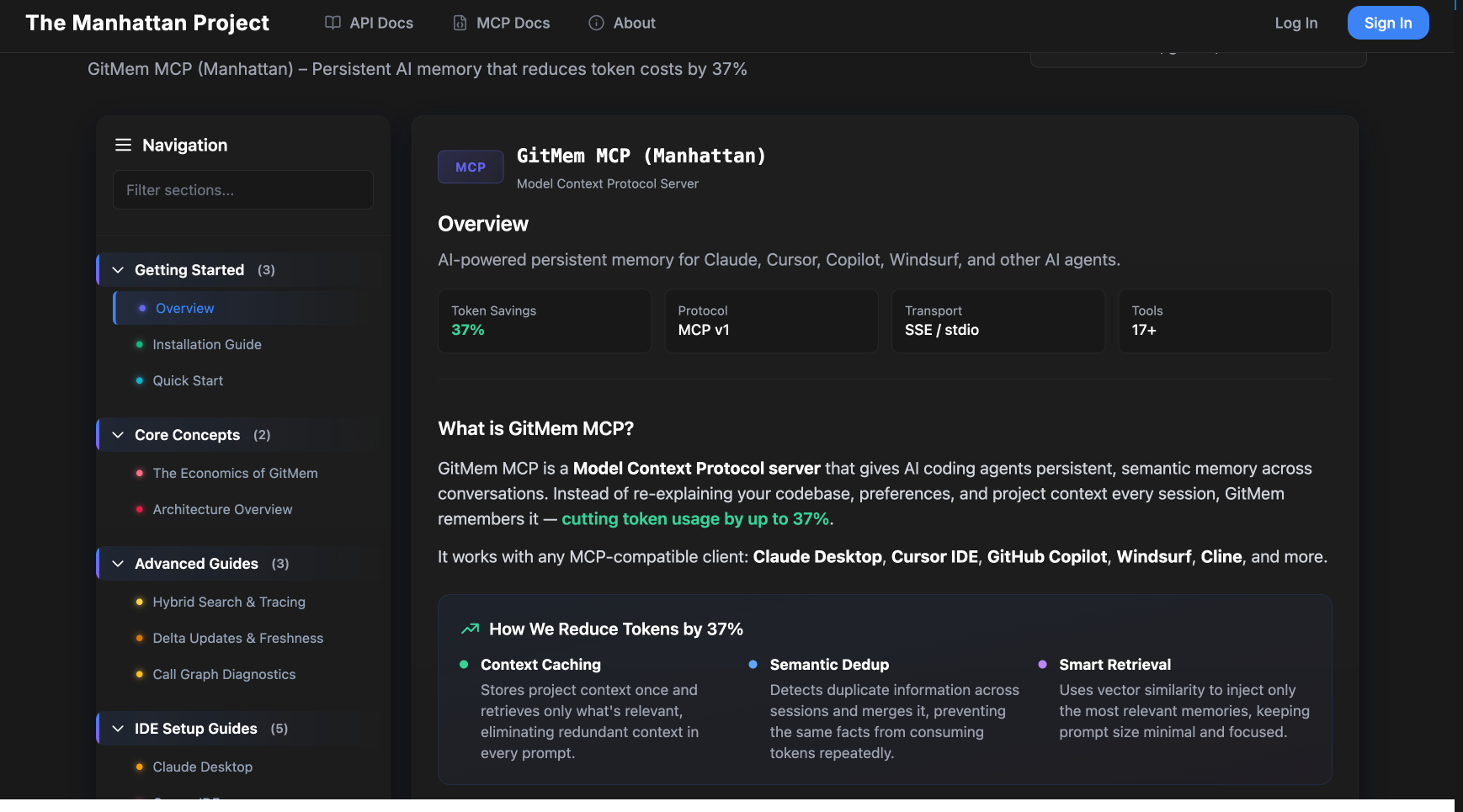Click the MCP Docs file icon
This screenshot has height=812, width=1463.
pos(460,23)
